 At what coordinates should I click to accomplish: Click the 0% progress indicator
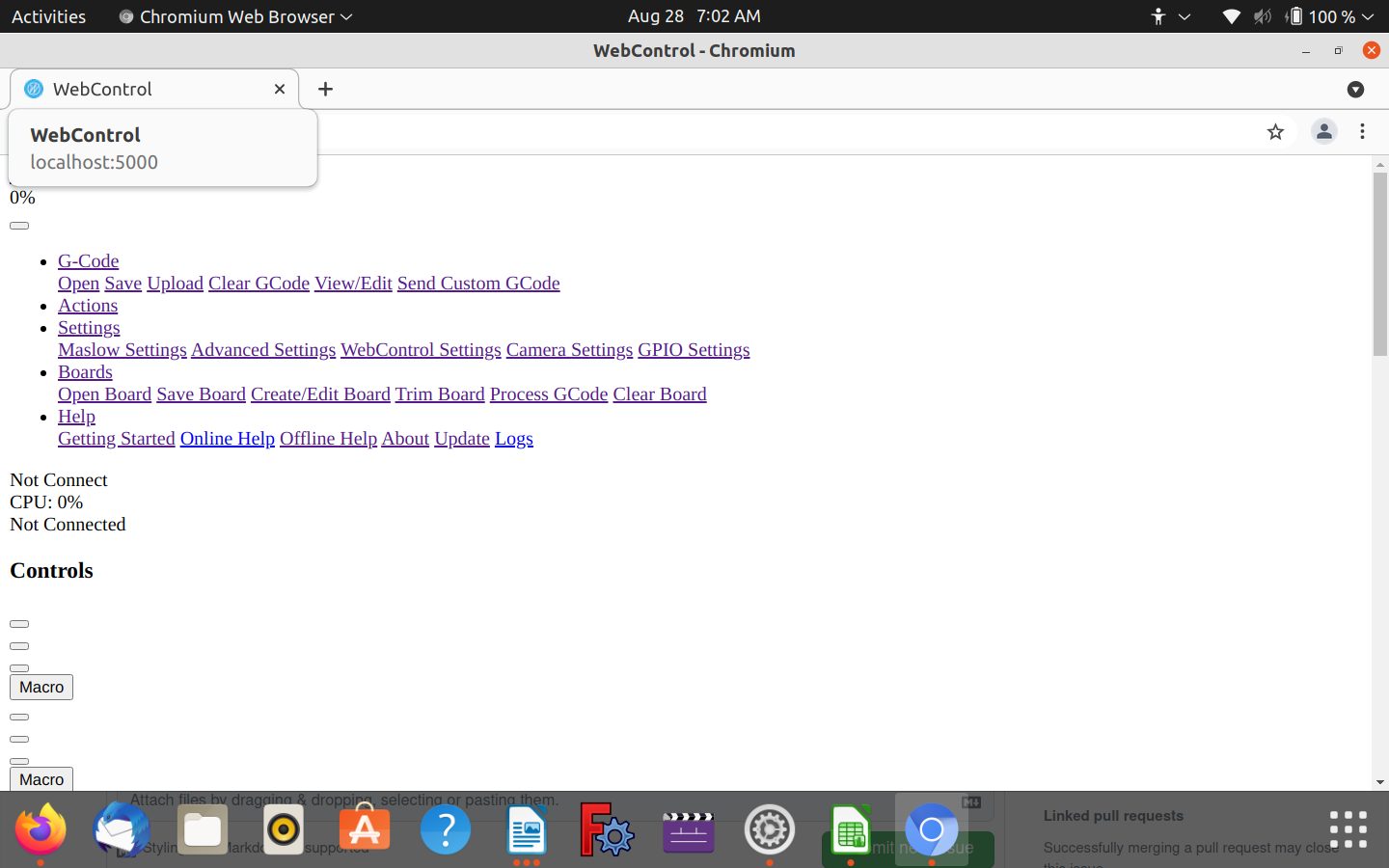coord(21,197)
